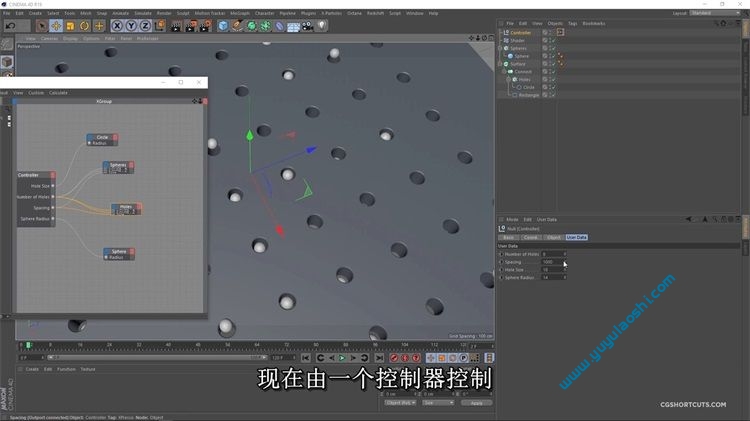This screenshot has height=421, width=750.
Task: Add a camera object
Action: [x=308, y=26]
